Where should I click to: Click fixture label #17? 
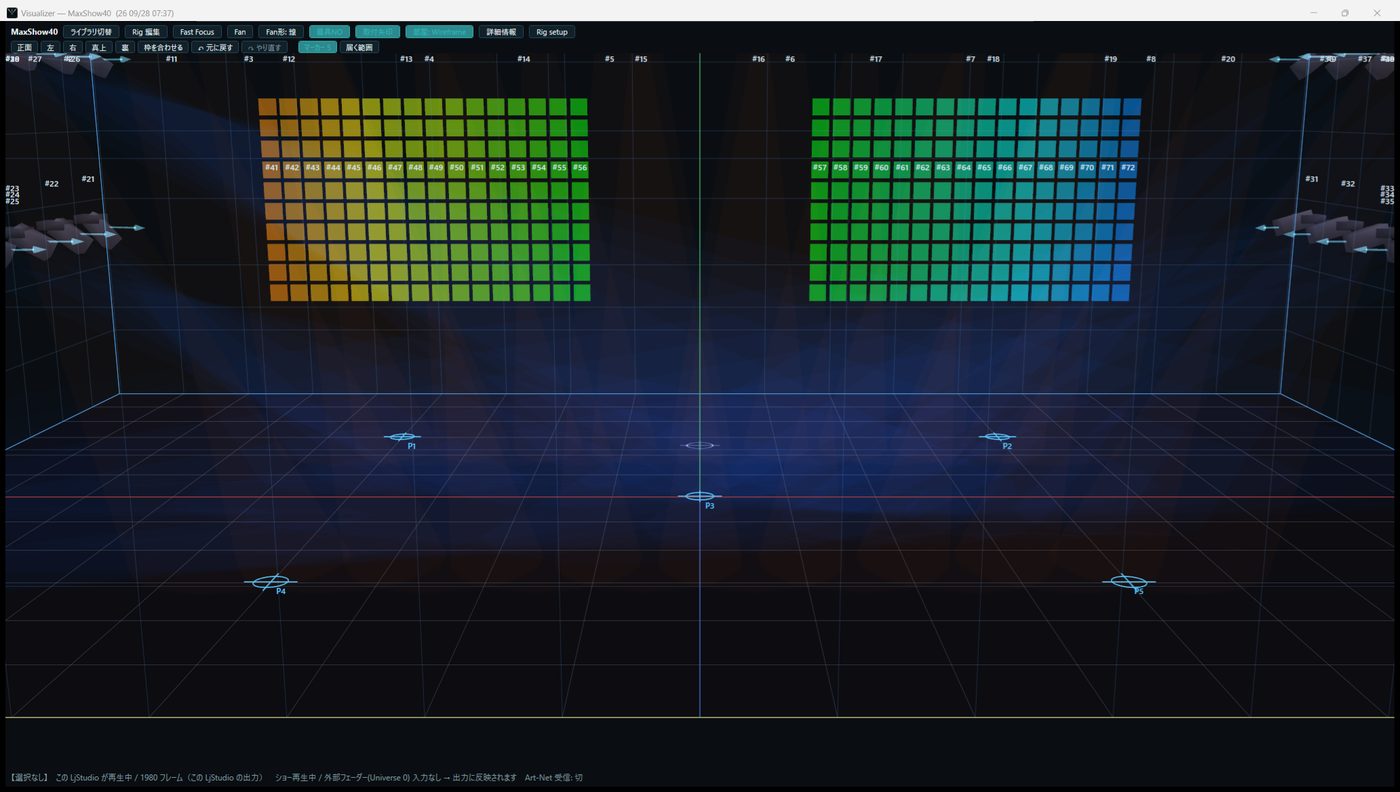click(x=876, y=59)
